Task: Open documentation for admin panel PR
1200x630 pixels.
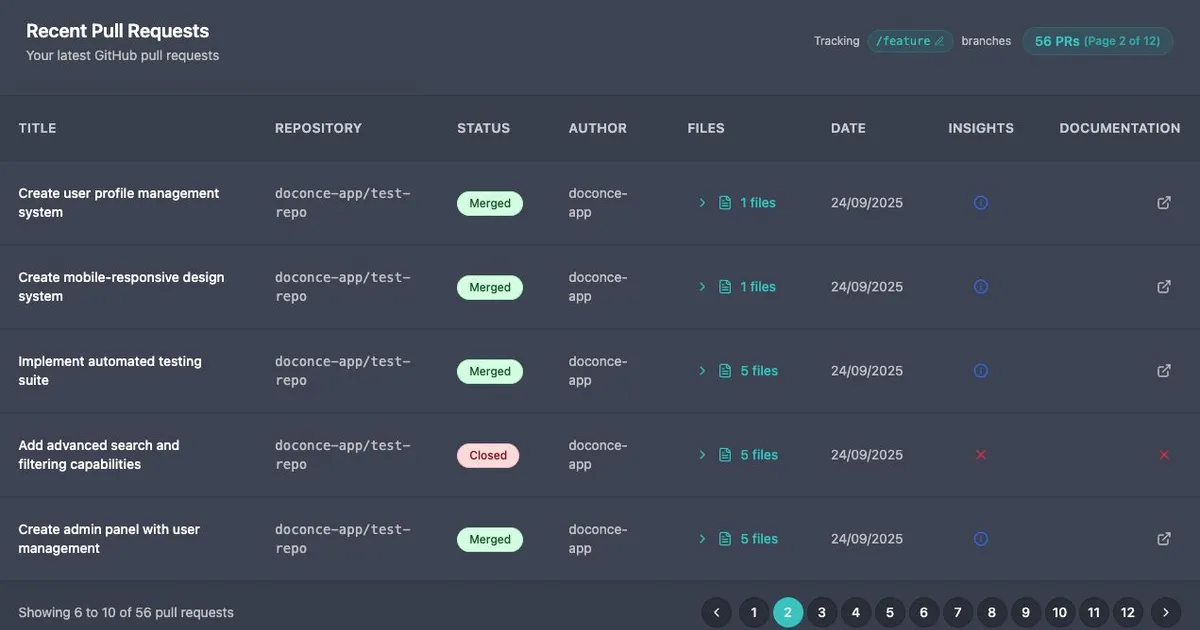Action: coord(1164,539)
